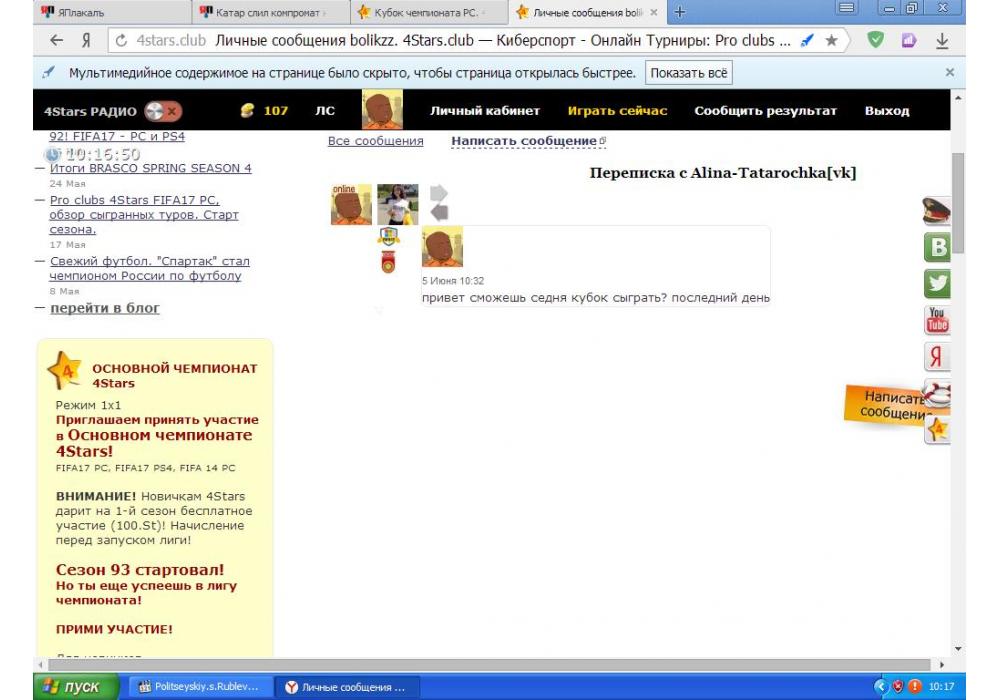This screenshot has width=1000, height=700.
Task: Click the 10:17 taskbar clock
Action: (941, 687)
